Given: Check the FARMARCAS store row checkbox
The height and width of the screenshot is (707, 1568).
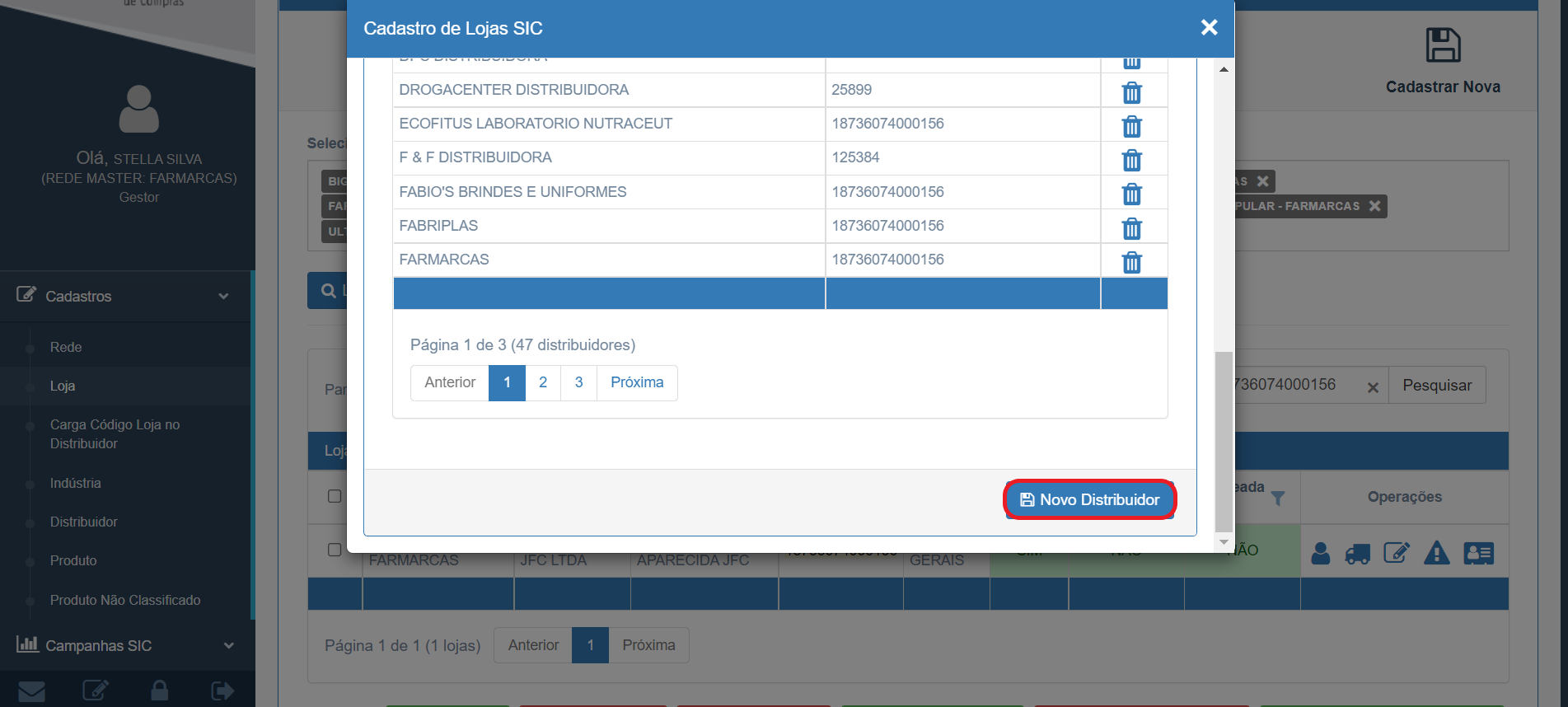Looking at the screenshot, I should 335,550.
